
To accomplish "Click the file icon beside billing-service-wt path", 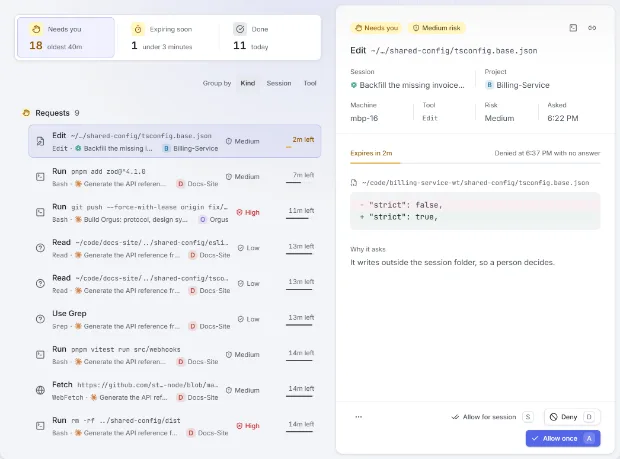I will (x=354, y=183).
